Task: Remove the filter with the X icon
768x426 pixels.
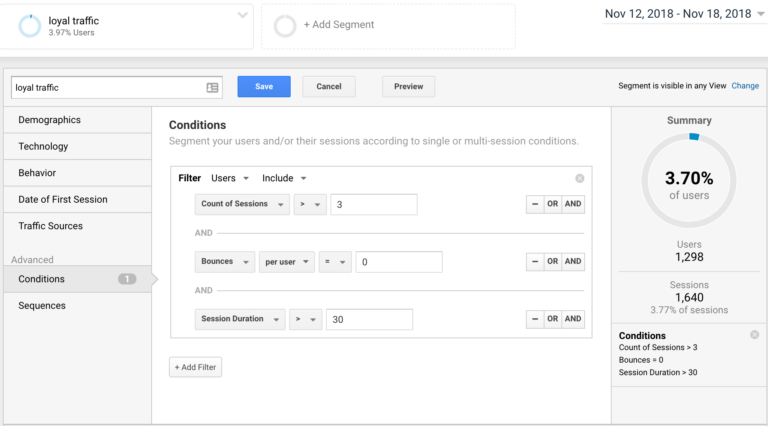Action: [579, 178]
